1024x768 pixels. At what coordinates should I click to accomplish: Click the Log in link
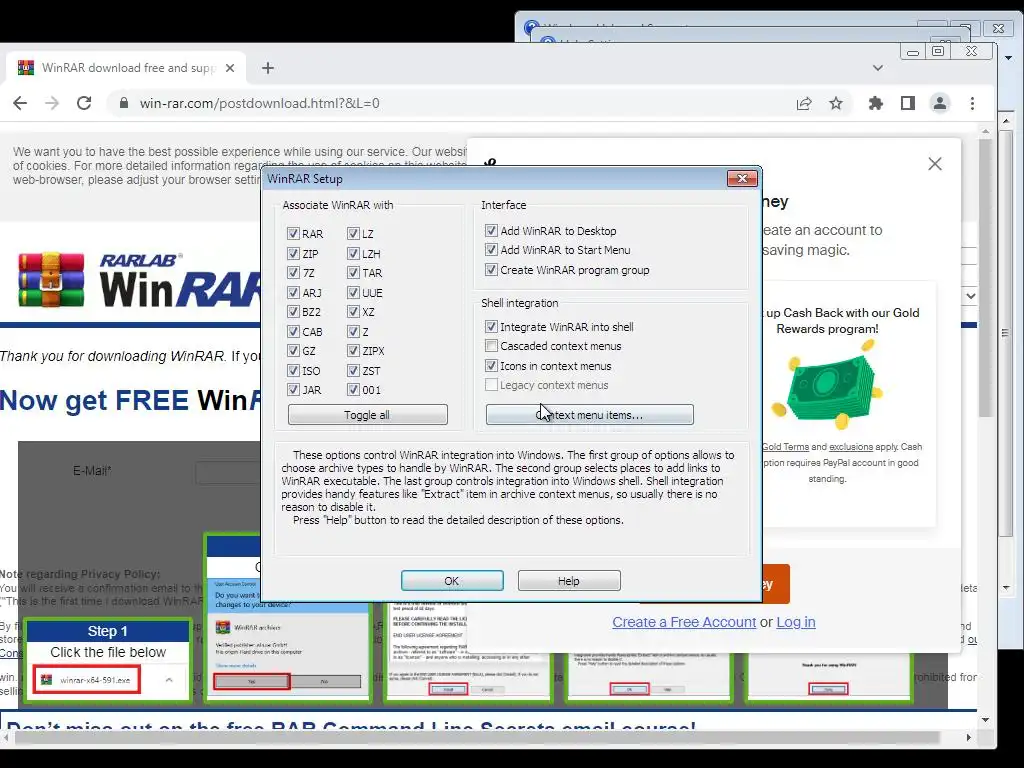[x=795, y=622]
